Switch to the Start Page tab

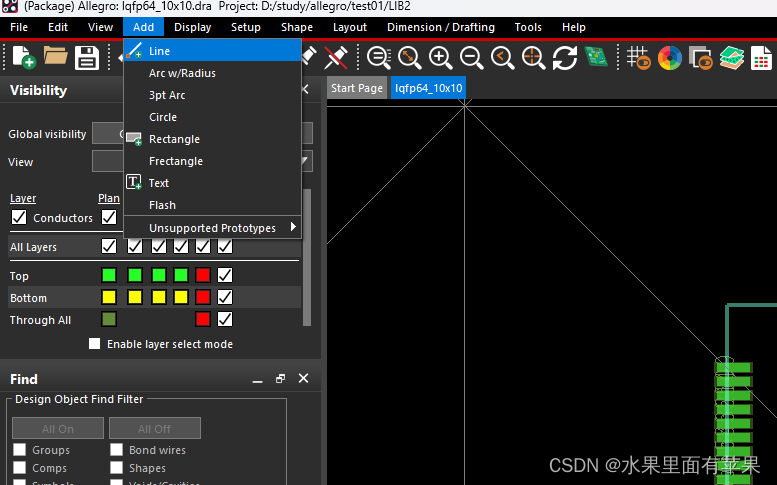tap(357, 88)
